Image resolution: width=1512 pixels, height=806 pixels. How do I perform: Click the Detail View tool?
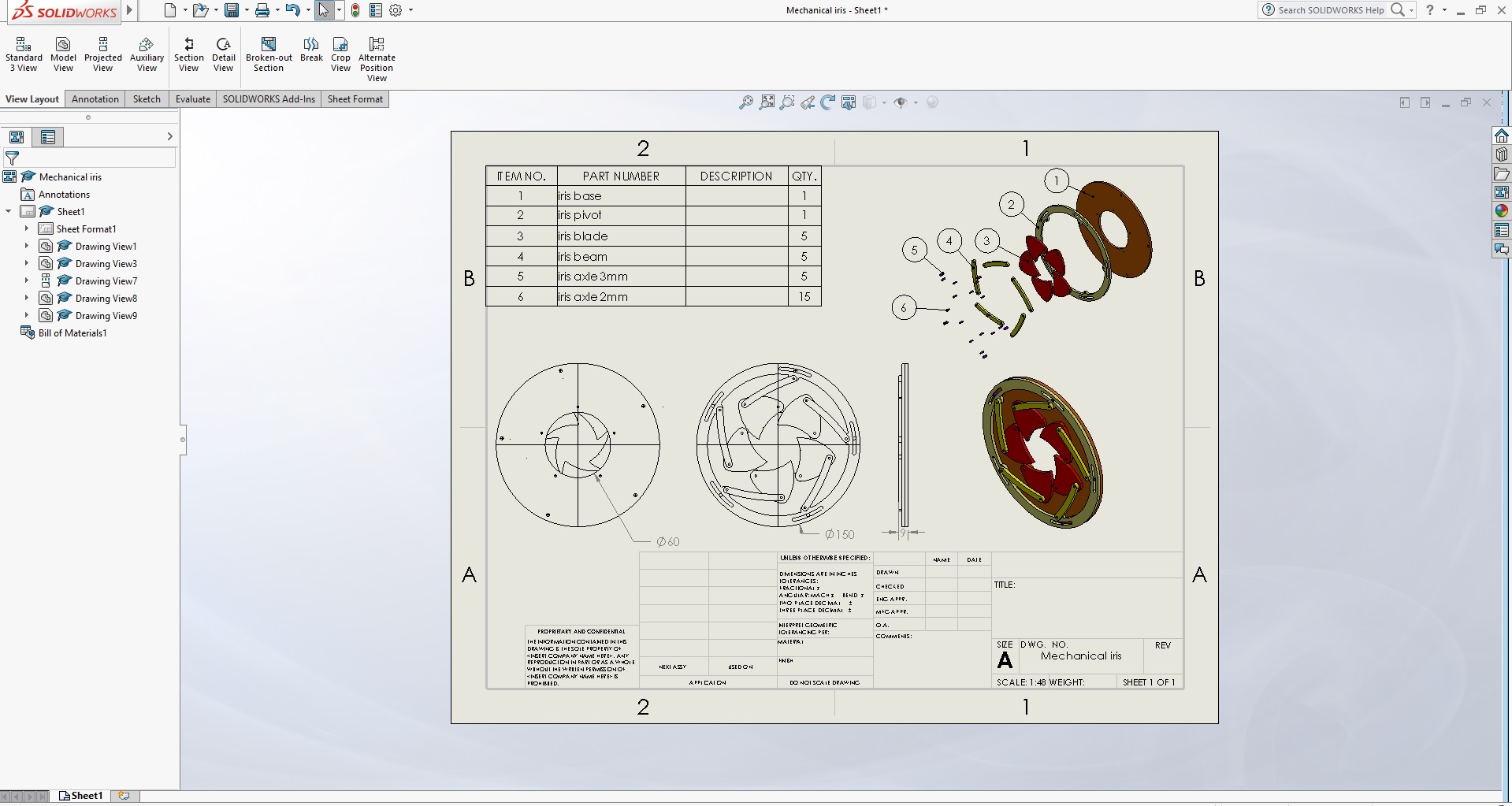click(223, 54)
